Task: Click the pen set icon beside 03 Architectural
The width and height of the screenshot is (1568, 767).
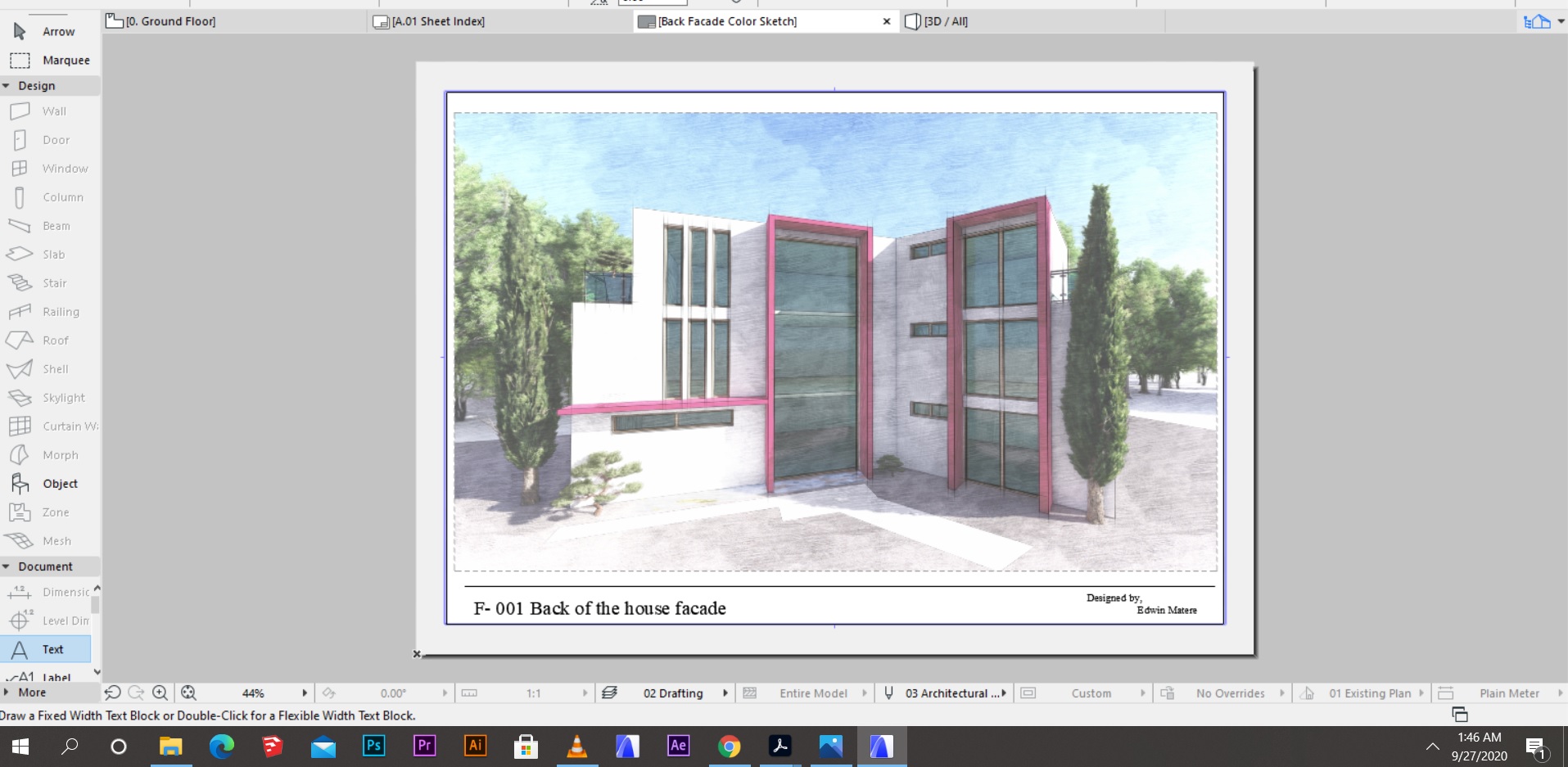Action: (888, 693)
